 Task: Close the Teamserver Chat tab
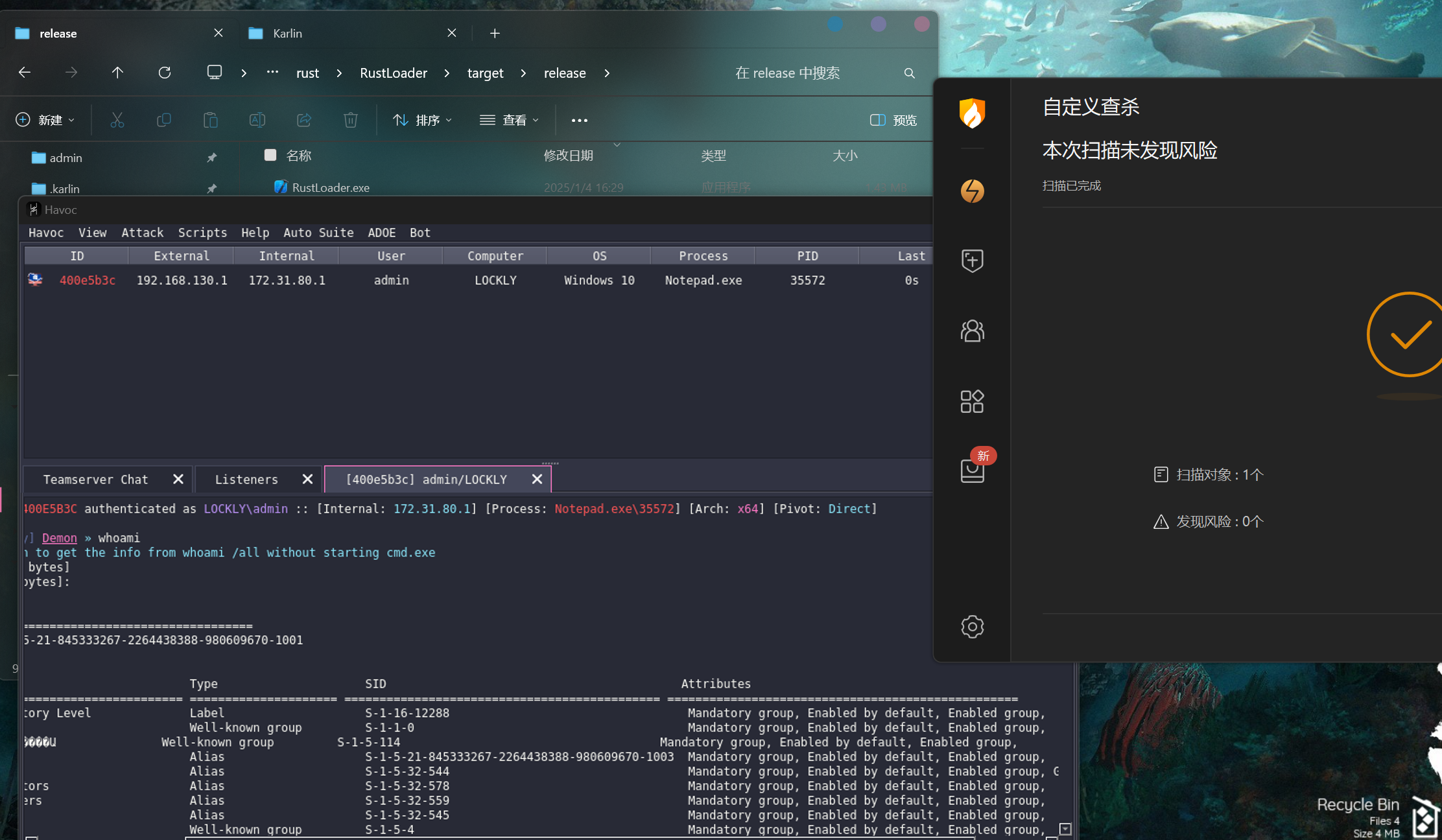178,479
